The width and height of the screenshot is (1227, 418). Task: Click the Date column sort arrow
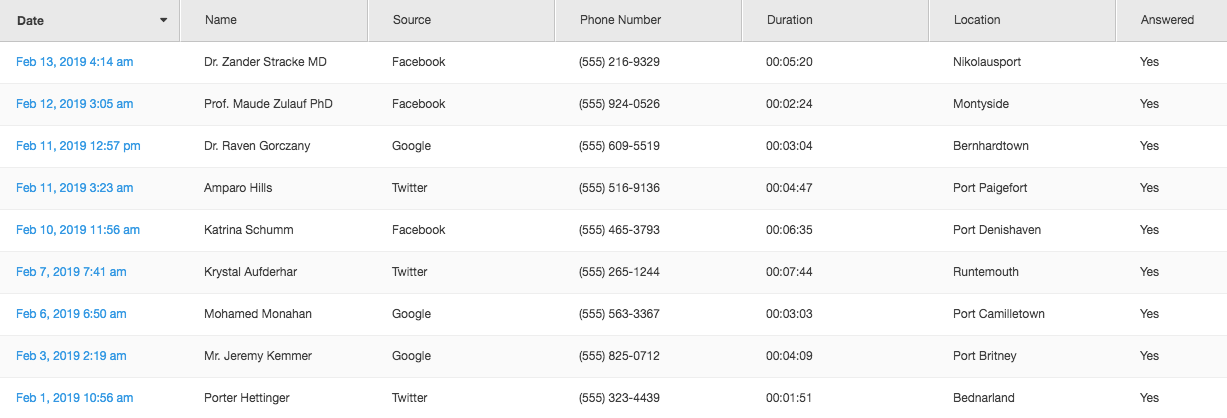click(x=163, y=21)
